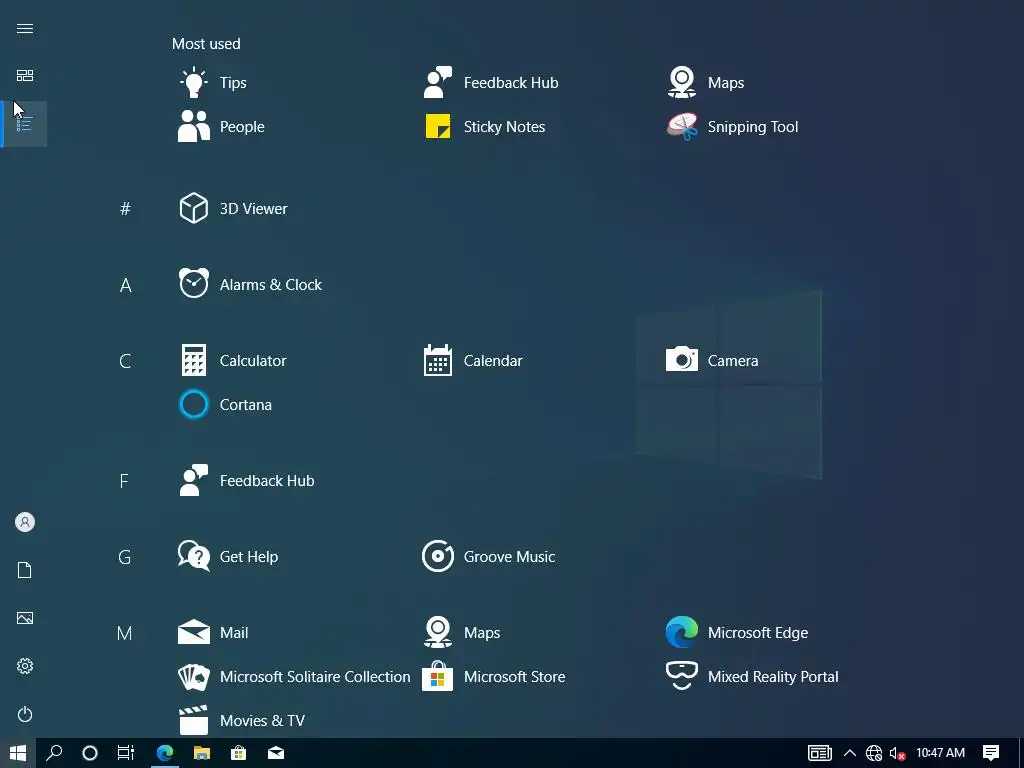
Task: Launch Groove Music
Action: tap(488, 556)
